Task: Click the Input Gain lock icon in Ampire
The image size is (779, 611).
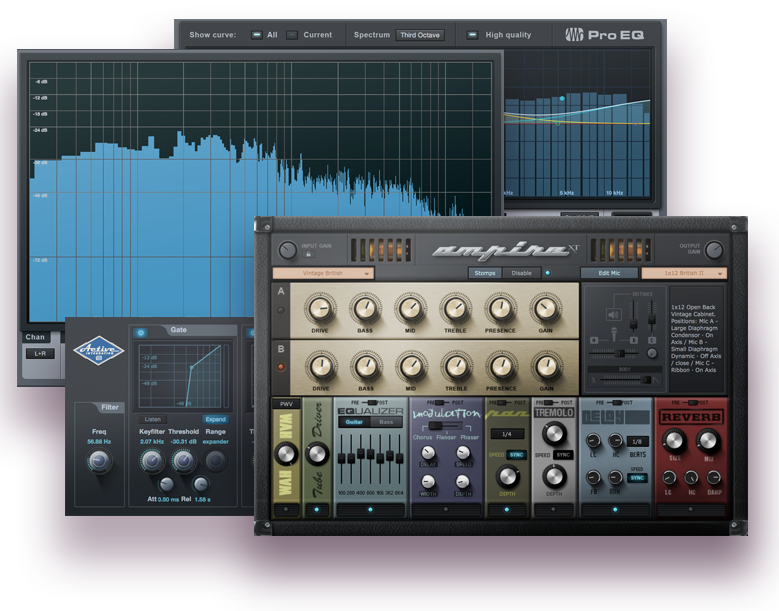Action: point(309,254)
